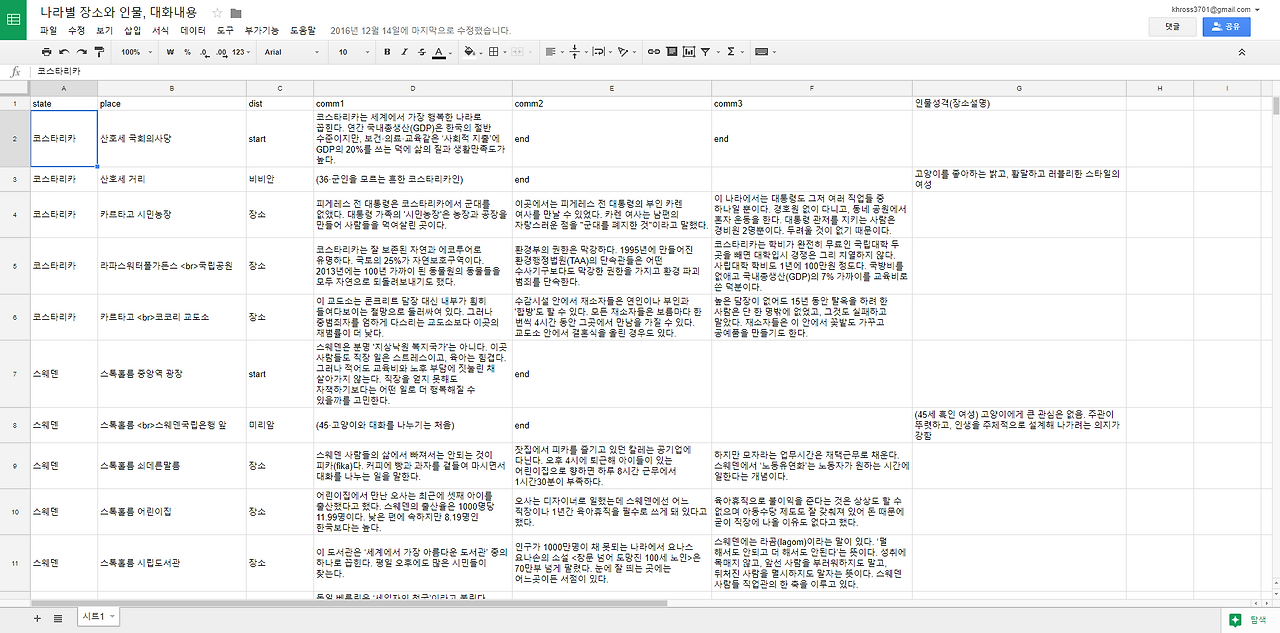Collapse menus with double chevron icon
1280x633 pixels.
click(x=1242, y=51)
